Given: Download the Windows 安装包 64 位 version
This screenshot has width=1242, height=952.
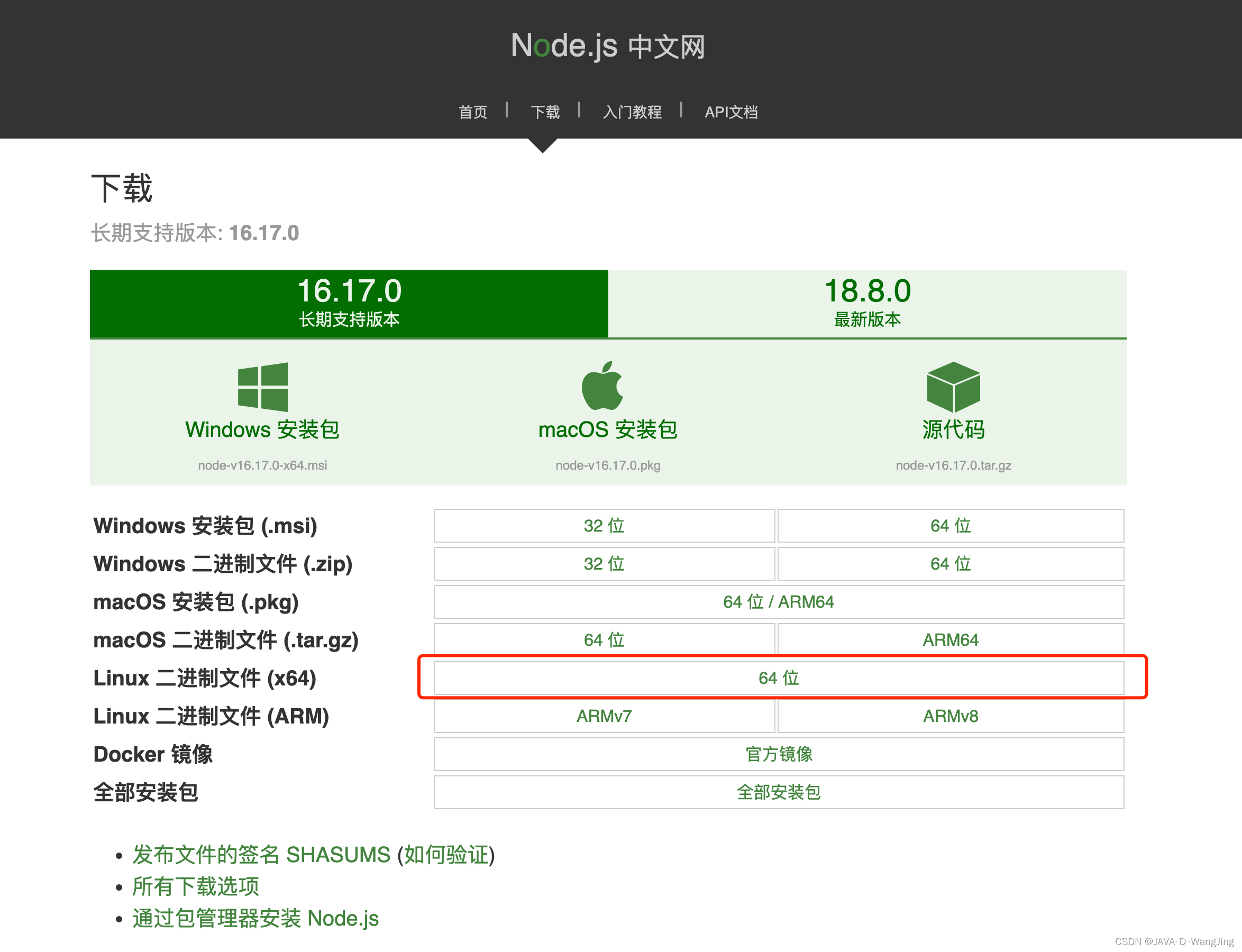Looking at the screenshot, I should (950, 526).
